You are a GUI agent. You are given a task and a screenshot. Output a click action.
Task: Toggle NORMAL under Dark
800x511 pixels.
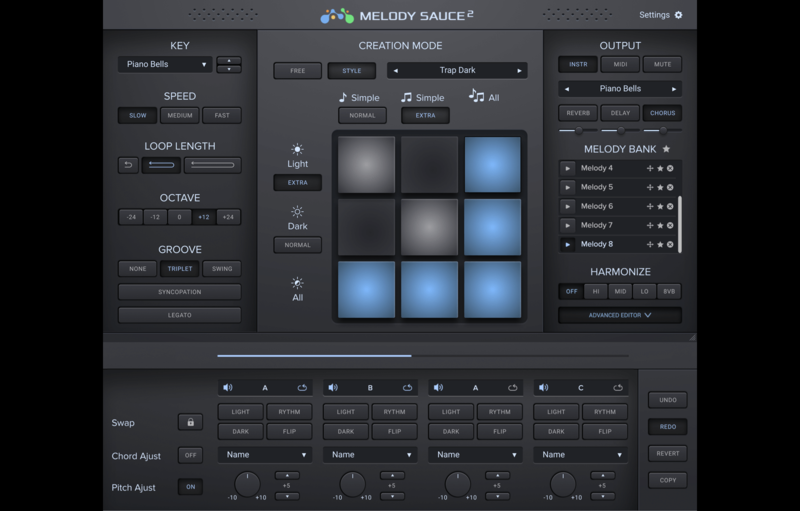tap(297, 245)
